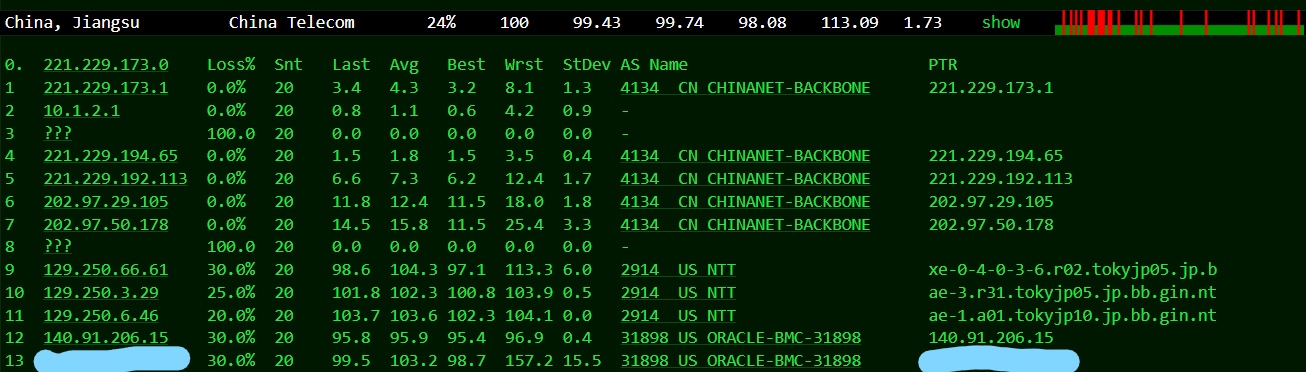
Task: Open AS 31898 ORACLE-BMC link at hop 12
Action: [740, 338]
